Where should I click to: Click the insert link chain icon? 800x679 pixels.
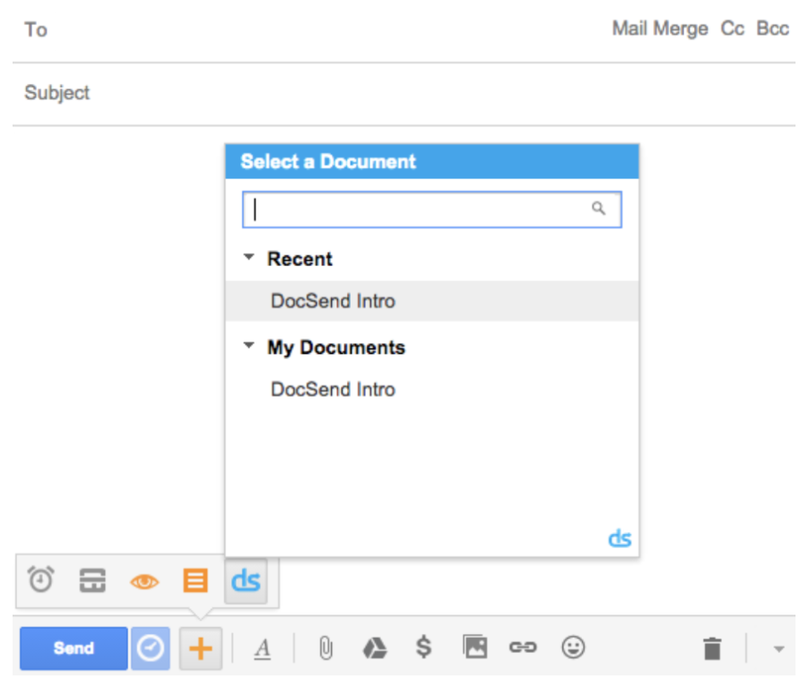click(x=523, y=647)
